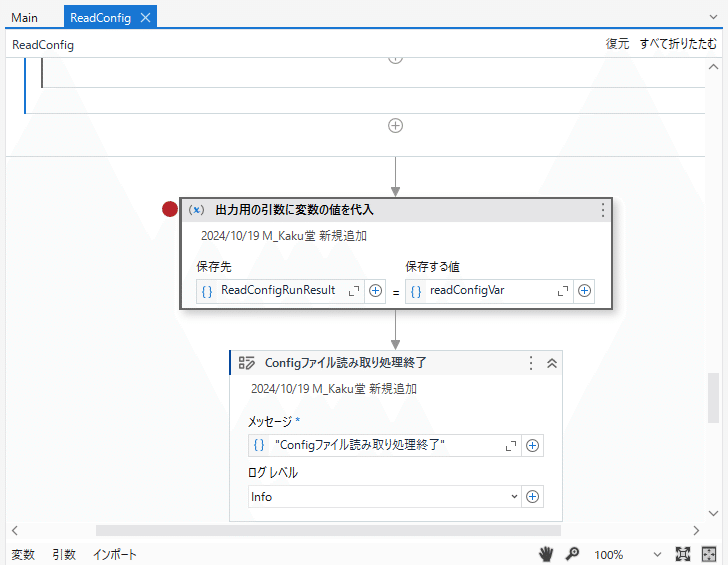Click plus button next to メッセージ field

pos(533,446)
